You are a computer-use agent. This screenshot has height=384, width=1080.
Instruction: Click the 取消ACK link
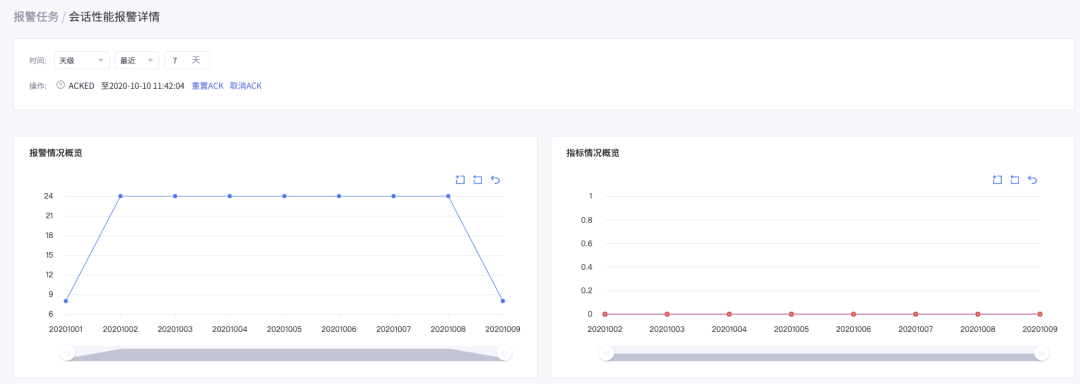[x=246, y=86]
